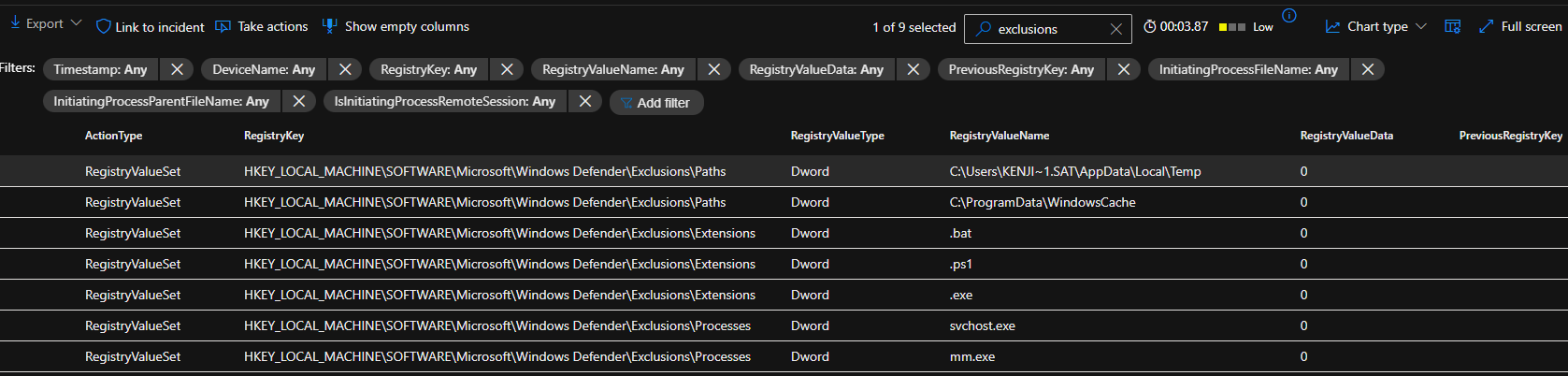Clear the exclusions search with X
This screenshot has height=376, width=1568.
pos(1115,29)
